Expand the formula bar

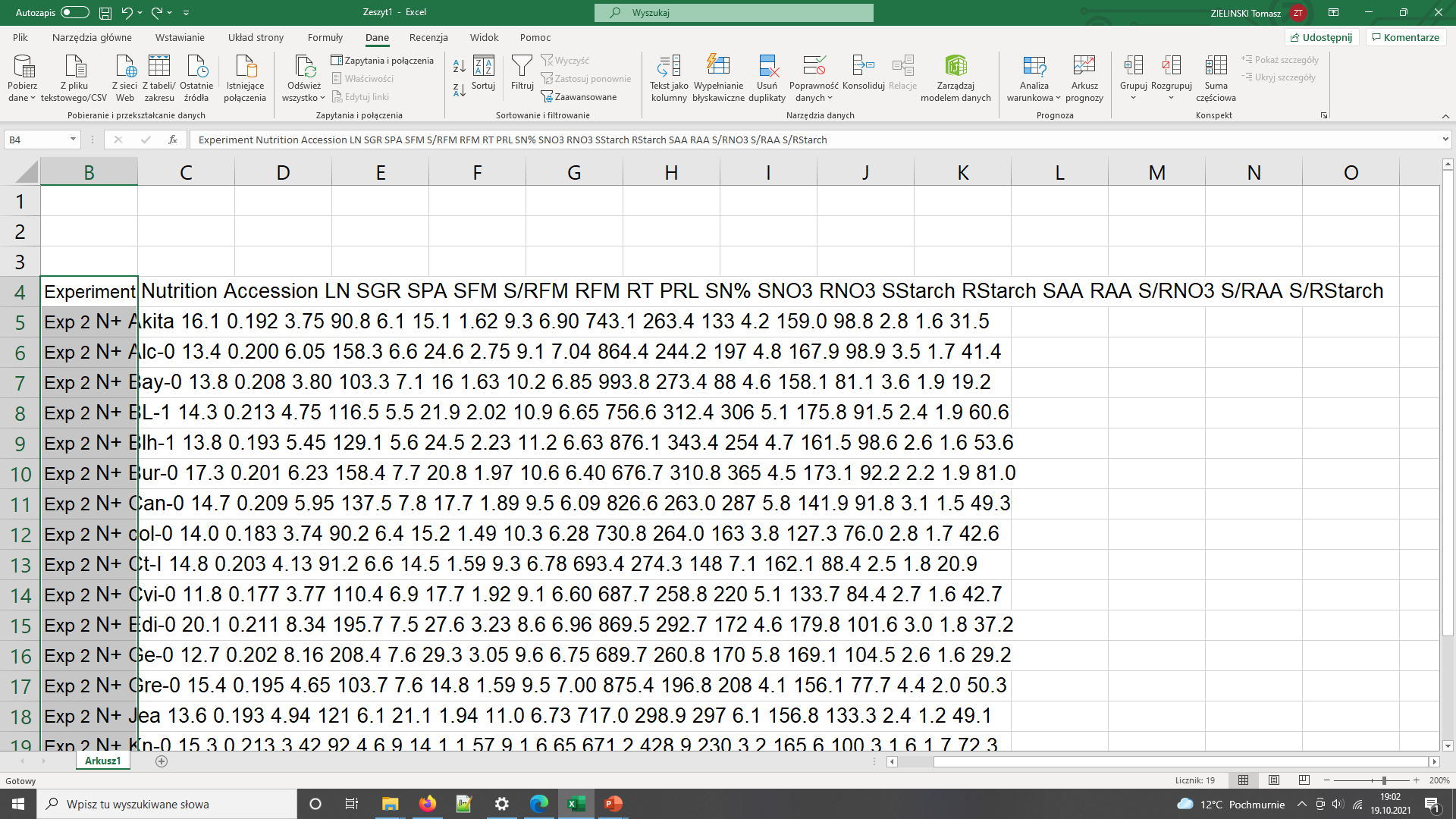point(1445,140)
